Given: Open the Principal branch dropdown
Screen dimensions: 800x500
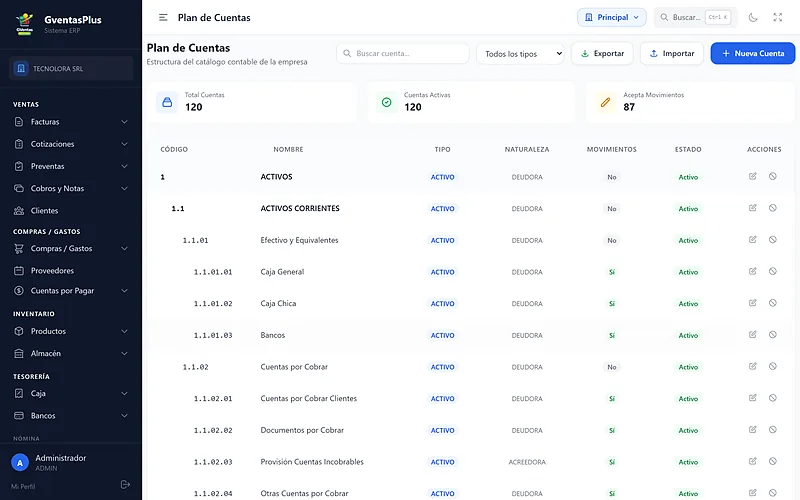Looking at the screenshot, I should tap(611, 17).
